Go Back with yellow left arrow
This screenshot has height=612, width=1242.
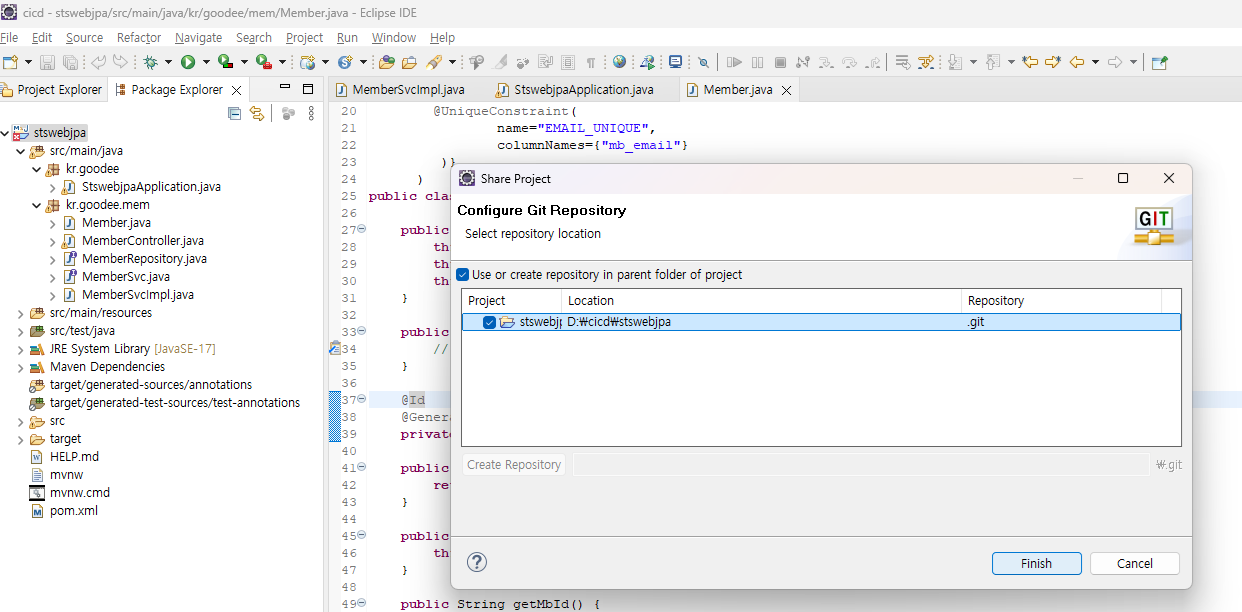pyautogui.click(x=1077, y=62)
